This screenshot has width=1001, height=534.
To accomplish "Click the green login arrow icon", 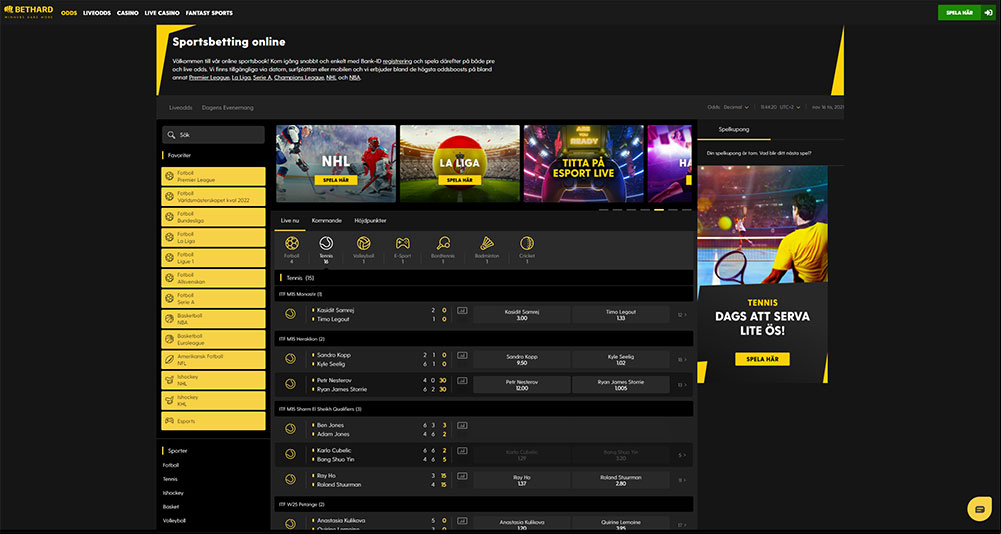I will [x=988, y=13].
